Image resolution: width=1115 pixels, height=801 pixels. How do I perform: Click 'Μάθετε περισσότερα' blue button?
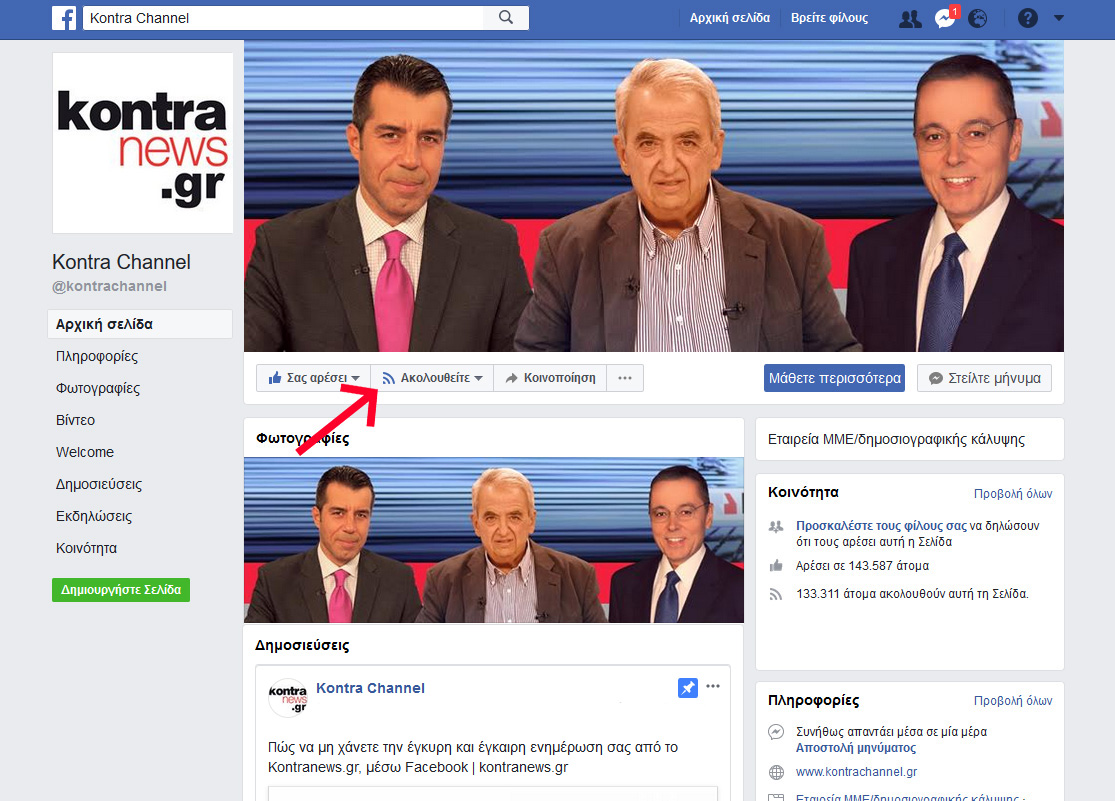click(x=834, y=378)
